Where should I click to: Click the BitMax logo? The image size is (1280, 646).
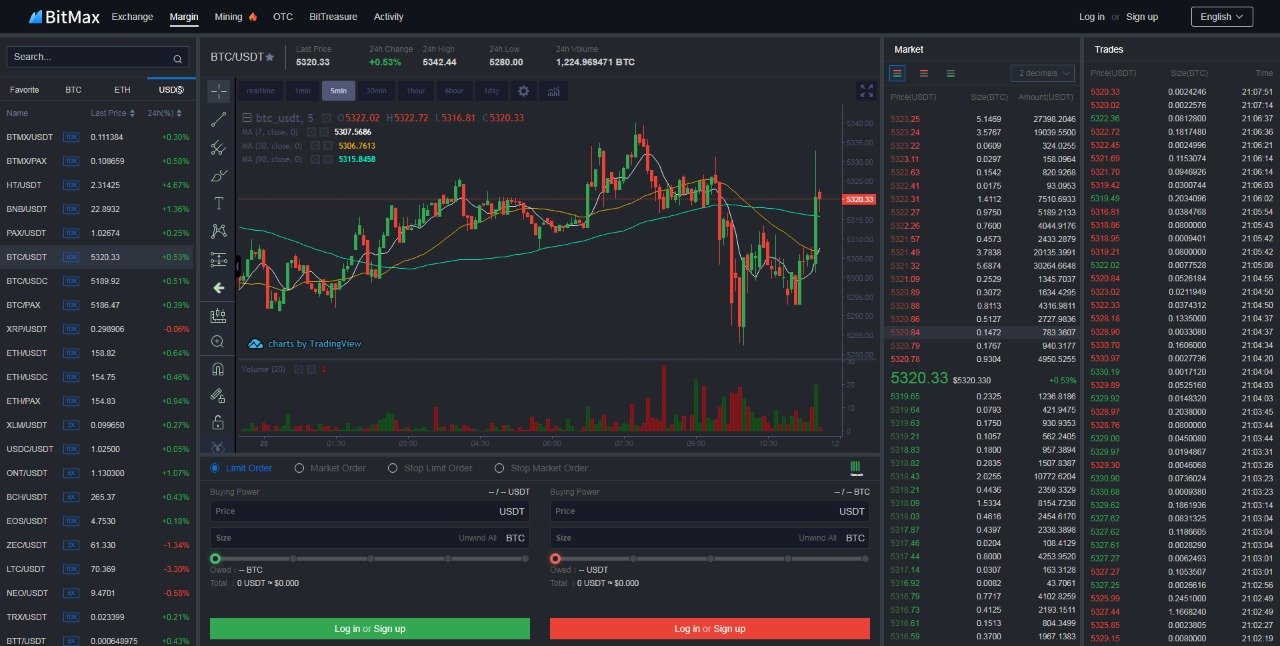(x=63, y=16)
